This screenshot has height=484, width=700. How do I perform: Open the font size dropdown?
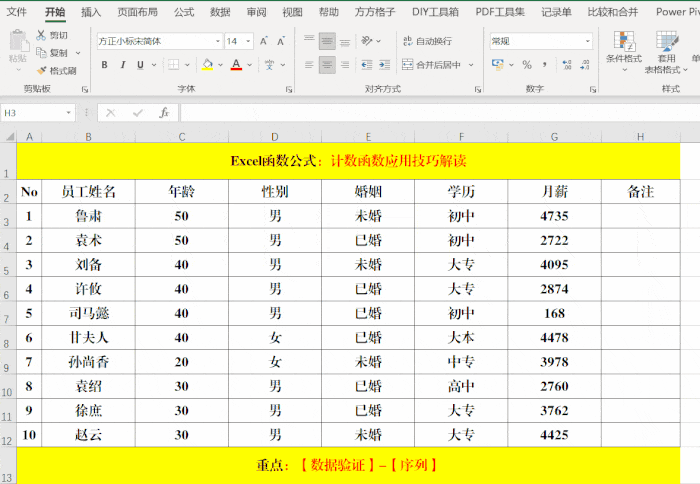tap(248, 42)
